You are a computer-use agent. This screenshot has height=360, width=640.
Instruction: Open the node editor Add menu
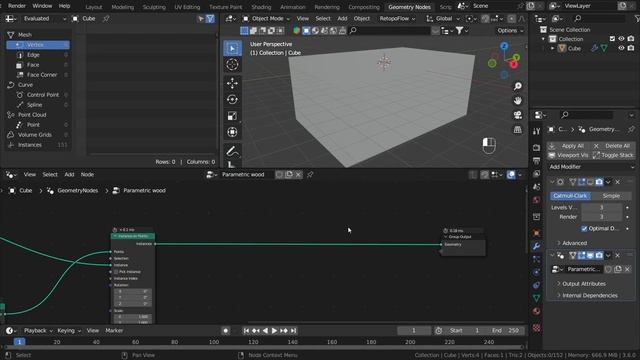coord(69,175)
